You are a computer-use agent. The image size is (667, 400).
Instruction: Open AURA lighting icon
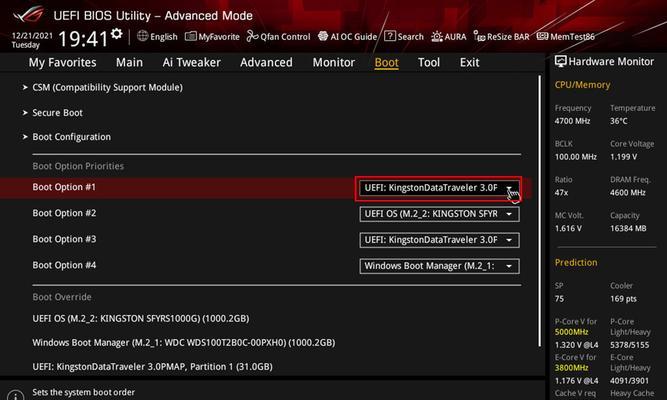[x=437, y=37]
